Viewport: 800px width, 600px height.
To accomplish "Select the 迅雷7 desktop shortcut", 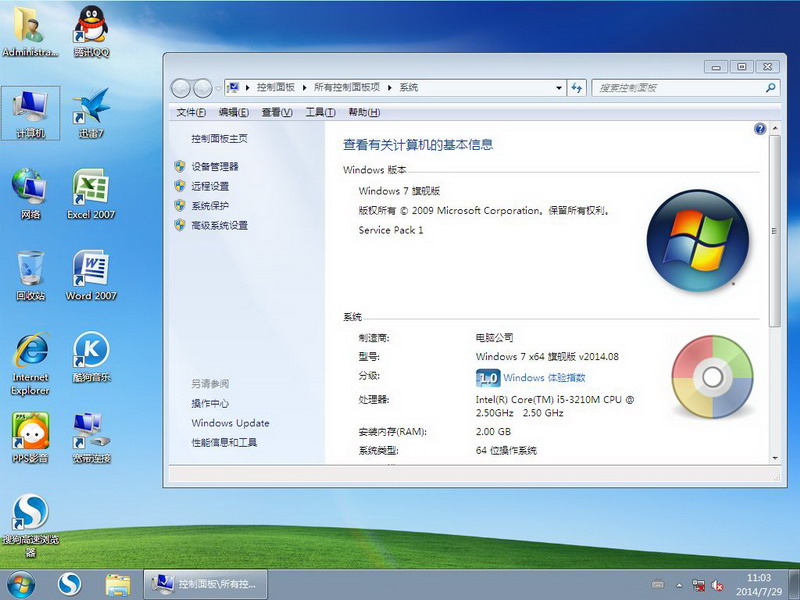I will pos(91,113).
